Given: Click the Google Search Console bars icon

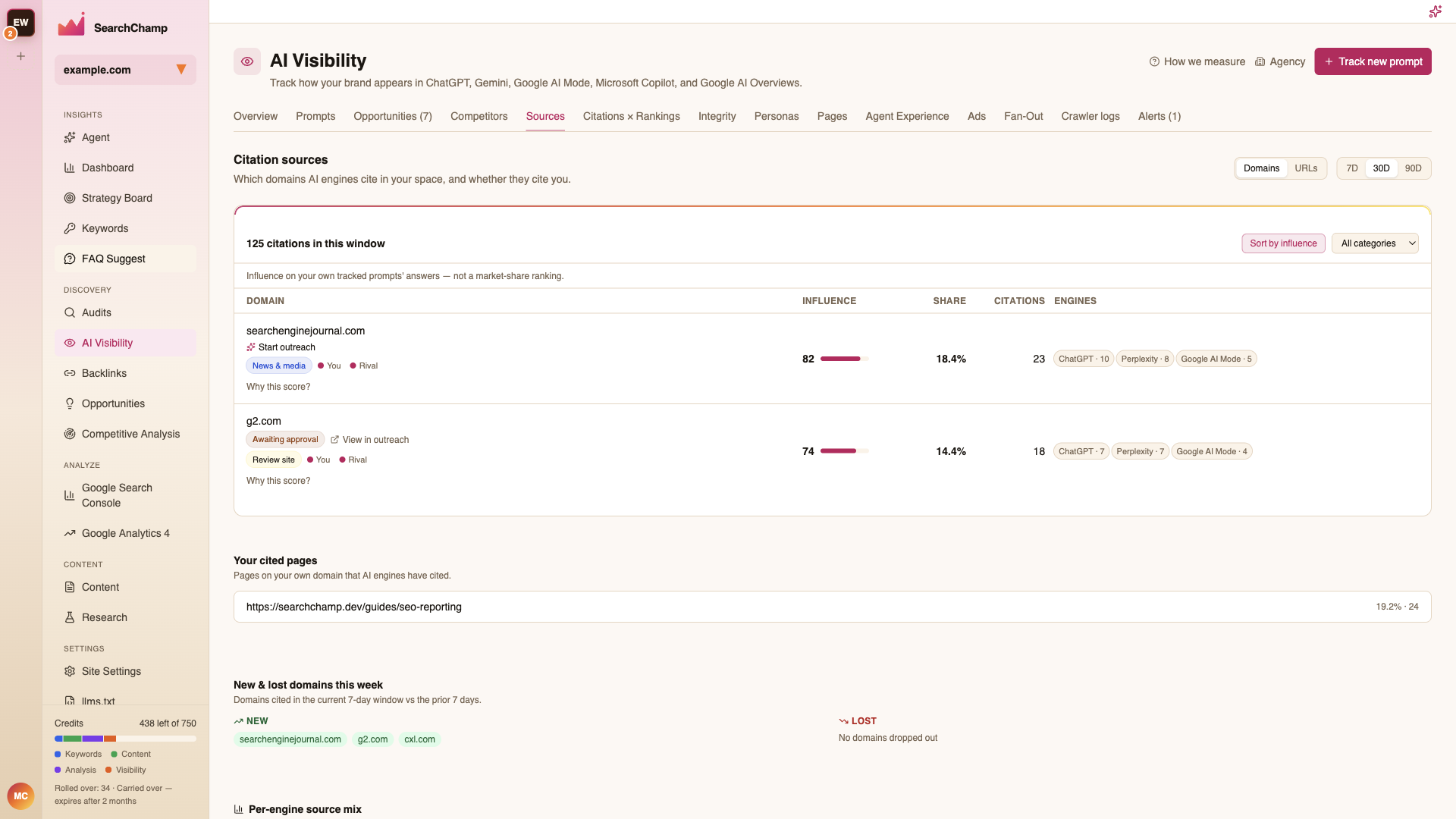Looking at the screenshot, I should pyautogui.click(x=70, y=495).
